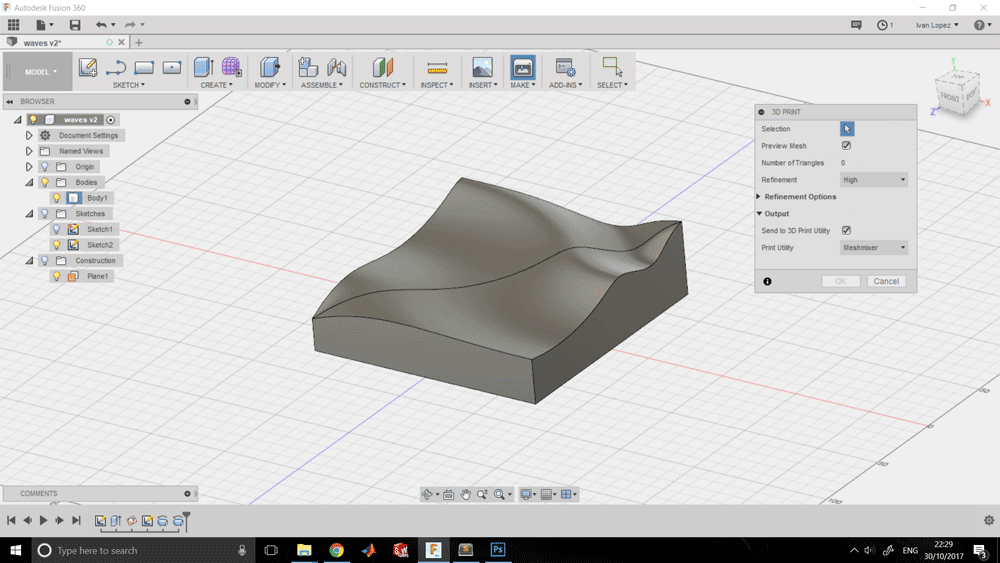Toggle visibility bulb of Plane1
The width and height of the screenshot is (1000, 563).
pyautogui.click(x=57, y=276)
